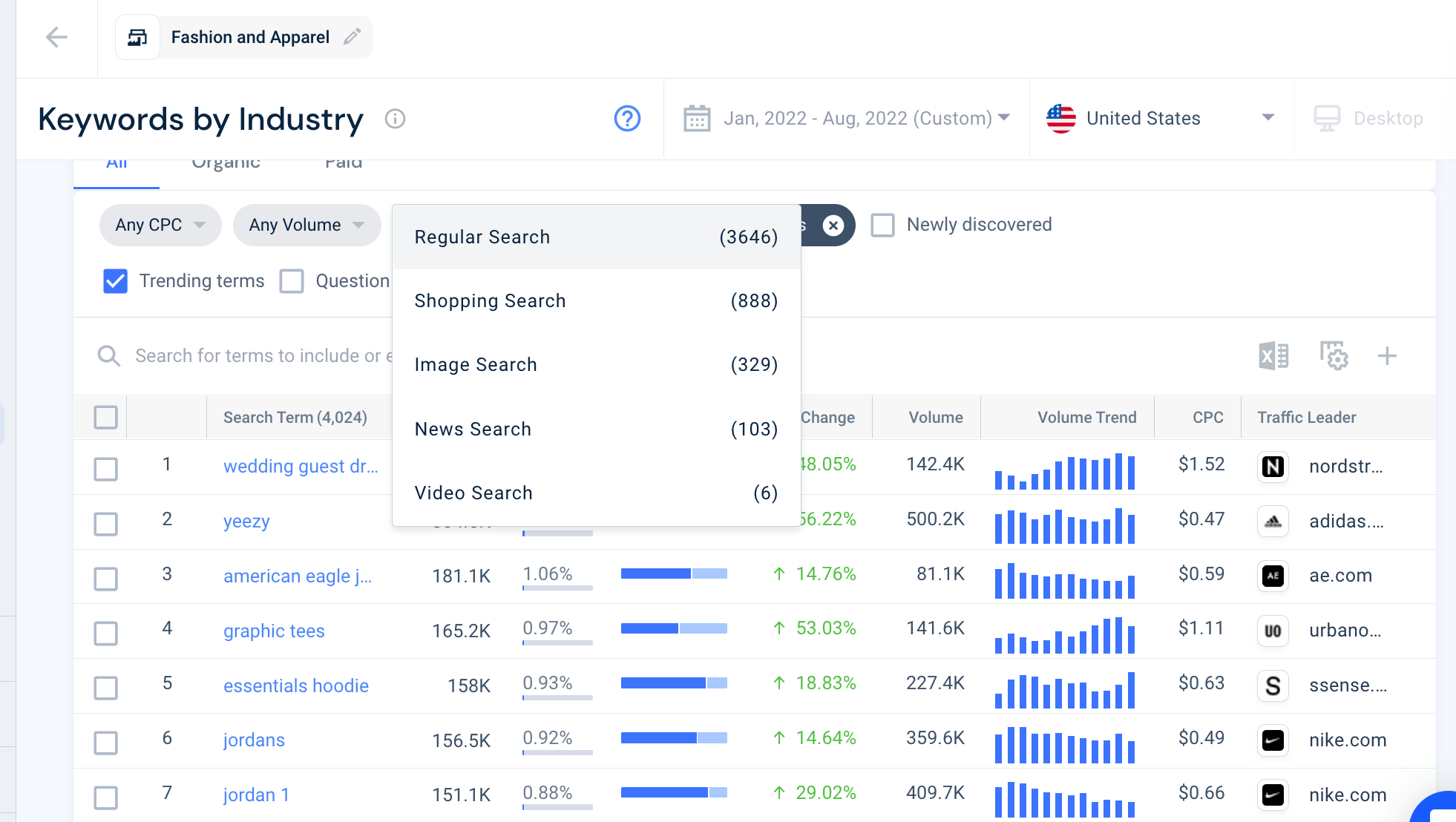Open the american eagle j... keyword link
Screen dimensions: 1456x822
click(298, 576)
